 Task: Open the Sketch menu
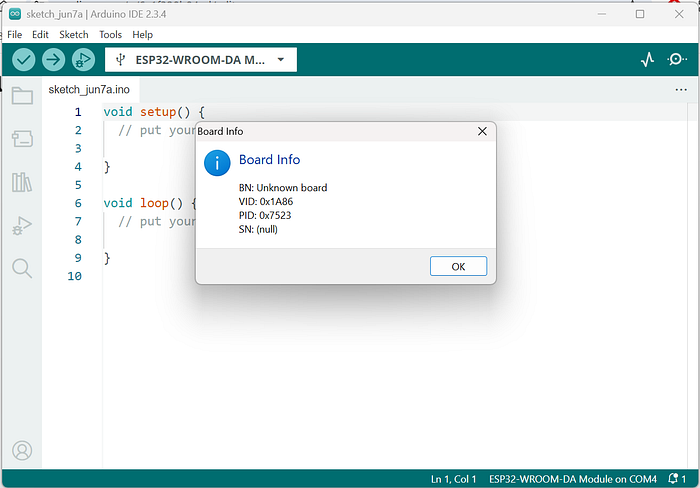click(x=74, y=34)
